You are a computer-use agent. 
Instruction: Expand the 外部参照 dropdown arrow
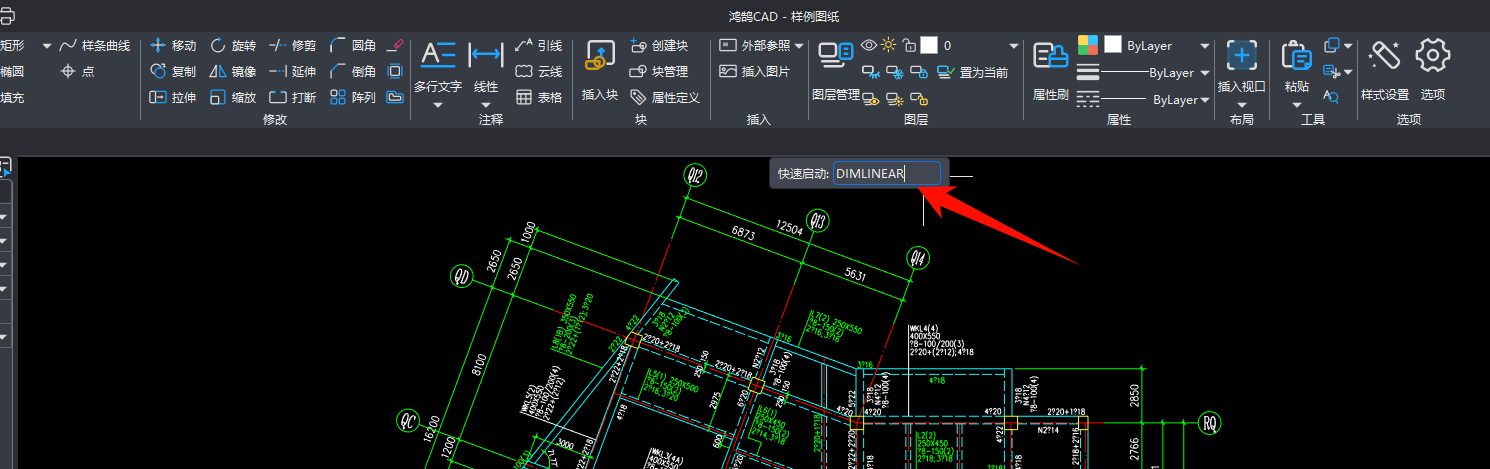800,46
